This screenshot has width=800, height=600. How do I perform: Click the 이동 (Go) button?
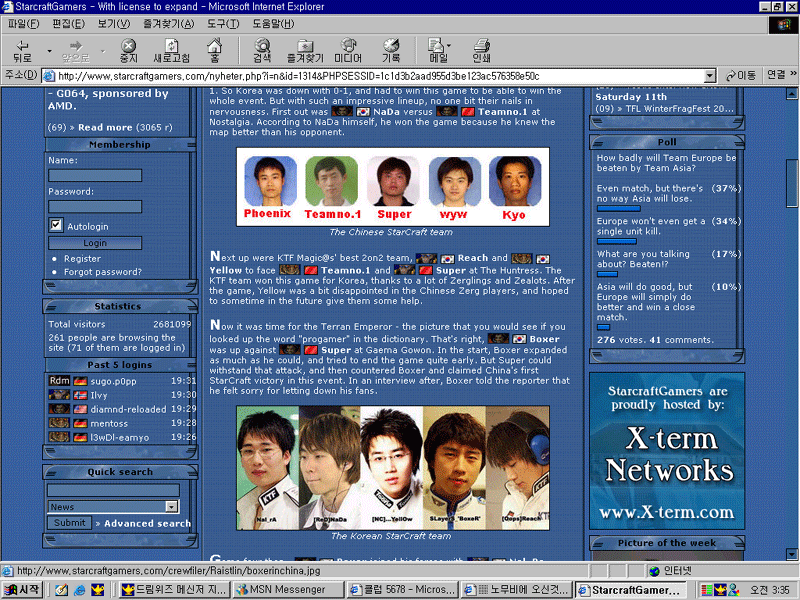tap(740, 76)
